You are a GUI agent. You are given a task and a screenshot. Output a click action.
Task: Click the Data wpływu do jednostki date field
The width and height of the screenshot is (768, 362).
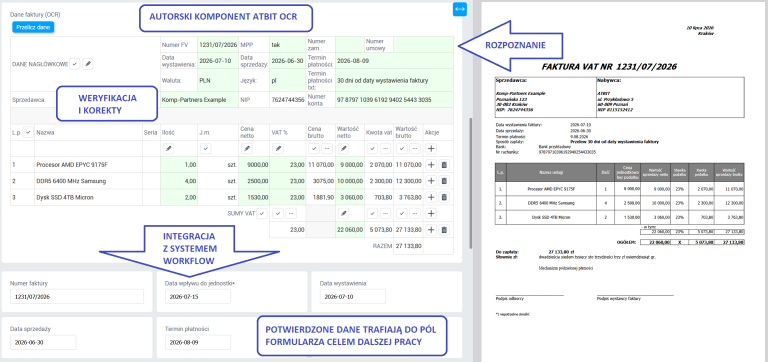click(x=198, y=296)
